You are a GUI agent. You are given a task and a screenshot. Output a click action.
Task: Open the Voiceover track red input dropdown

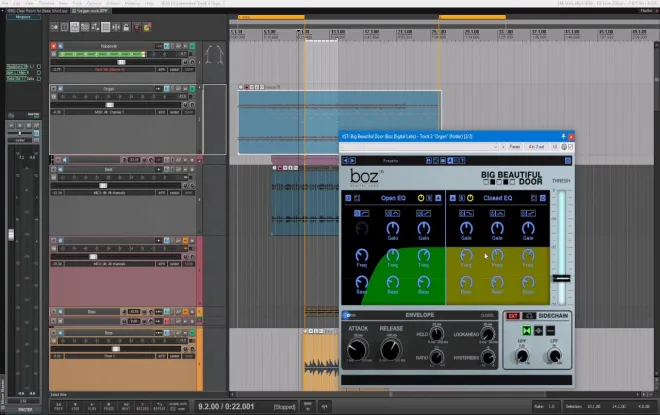pos(110,69)
